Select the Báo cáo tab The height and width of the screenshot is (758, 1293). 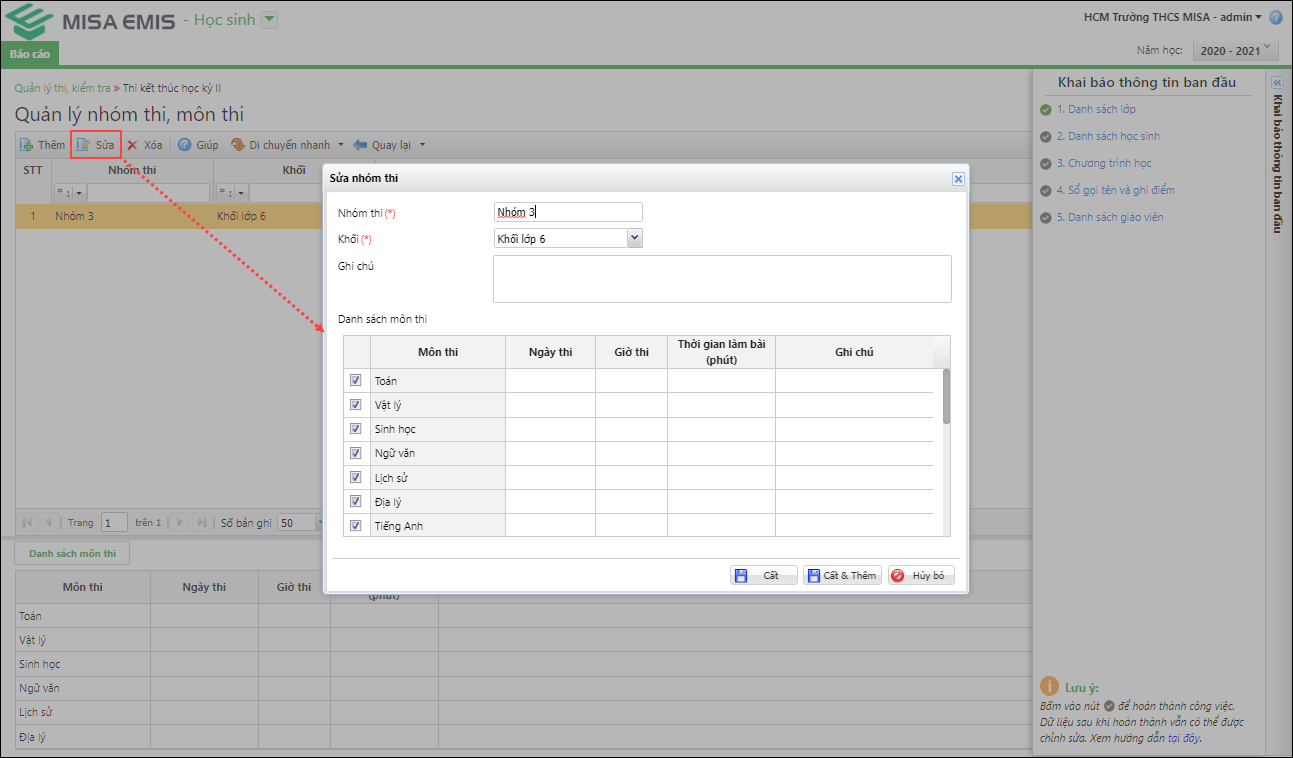pyautogui.click(x=29, y=53)
